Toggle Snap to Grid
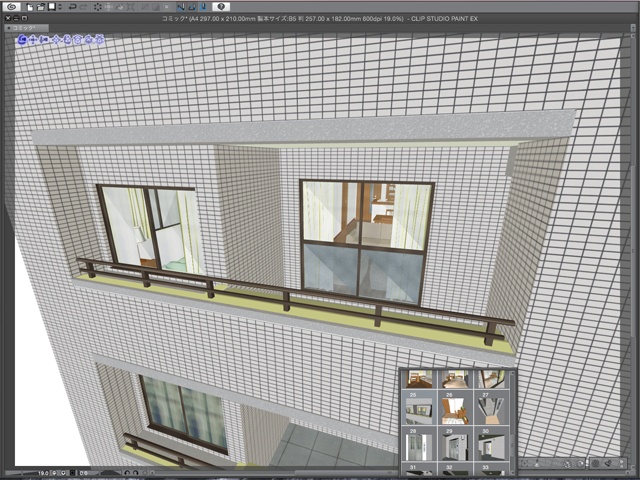The width and height of the screenshot is (640, 480). pyautogui.click(x=204, y=7)
